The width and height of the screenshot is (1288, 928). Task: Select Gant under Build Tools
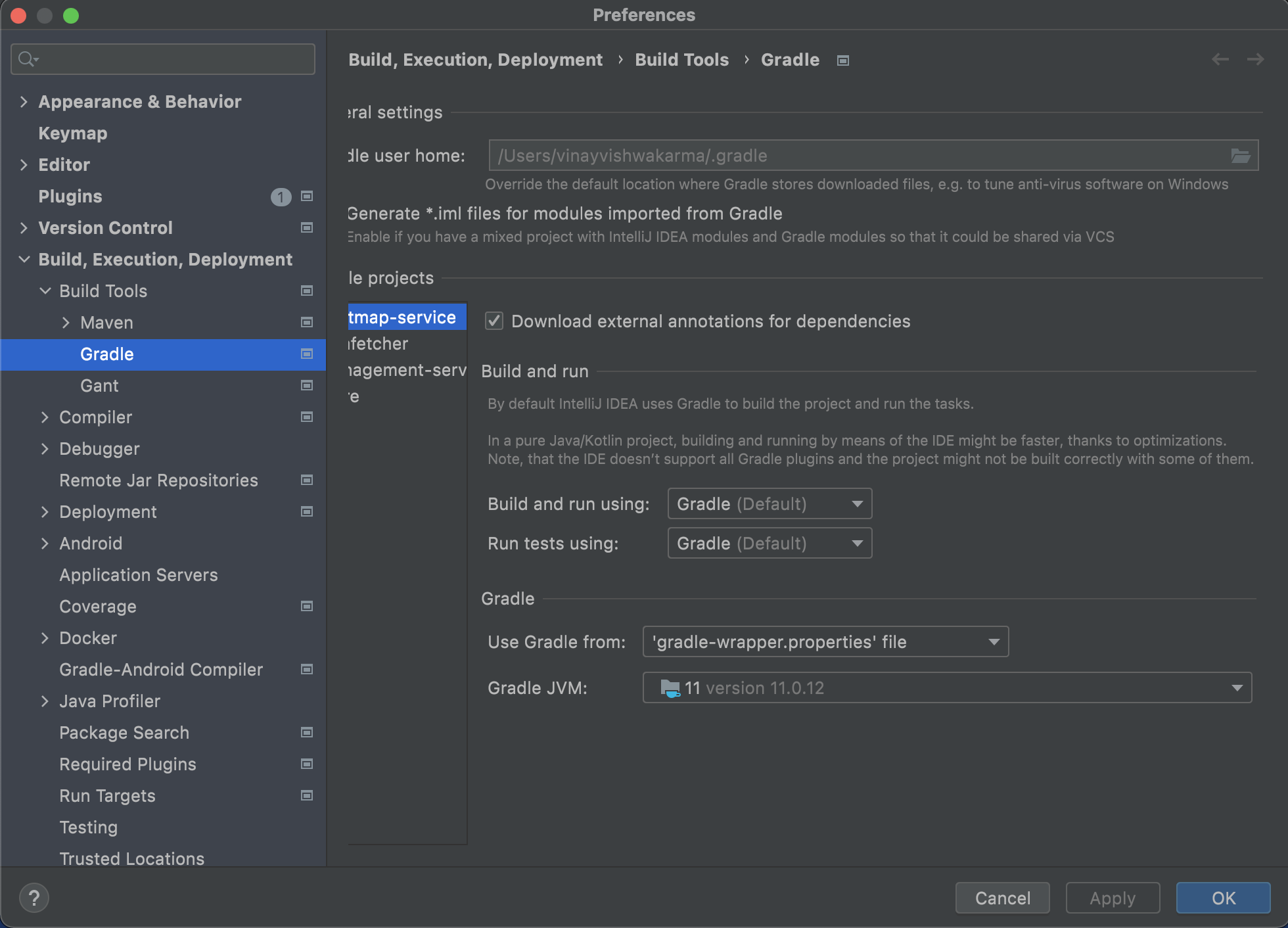coord(99,385)
